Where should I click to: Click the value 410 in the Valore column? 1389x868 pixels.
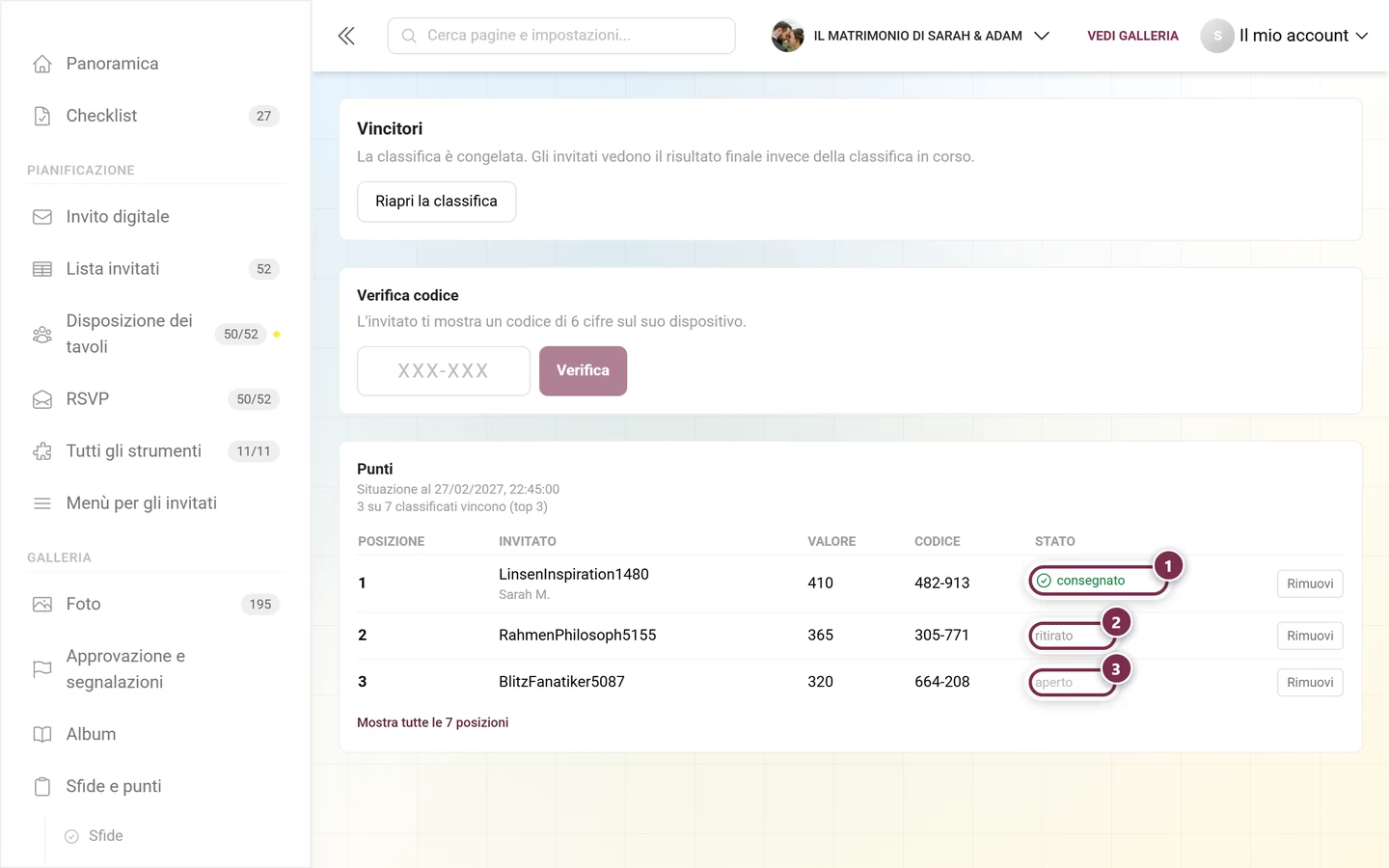coord(820,583)
